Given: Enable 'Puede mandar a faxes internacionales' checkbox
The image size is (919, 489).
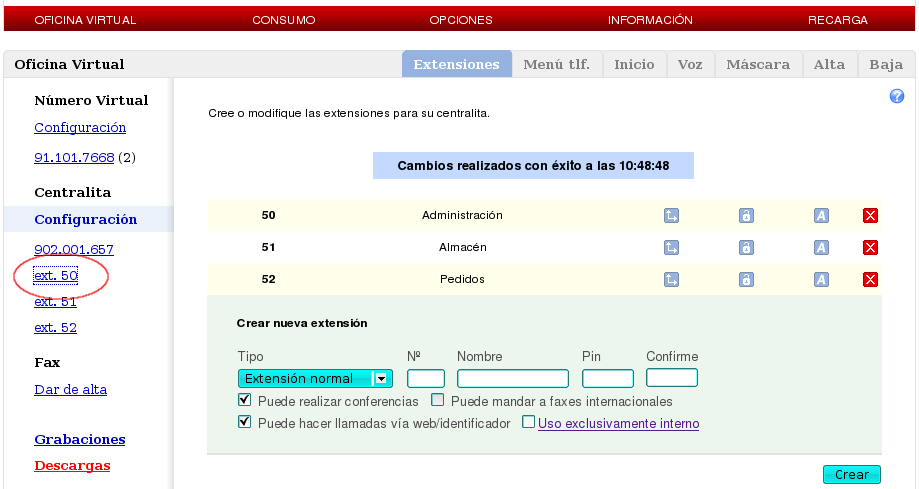Looking at the screenshot, I should click(438, 400).
